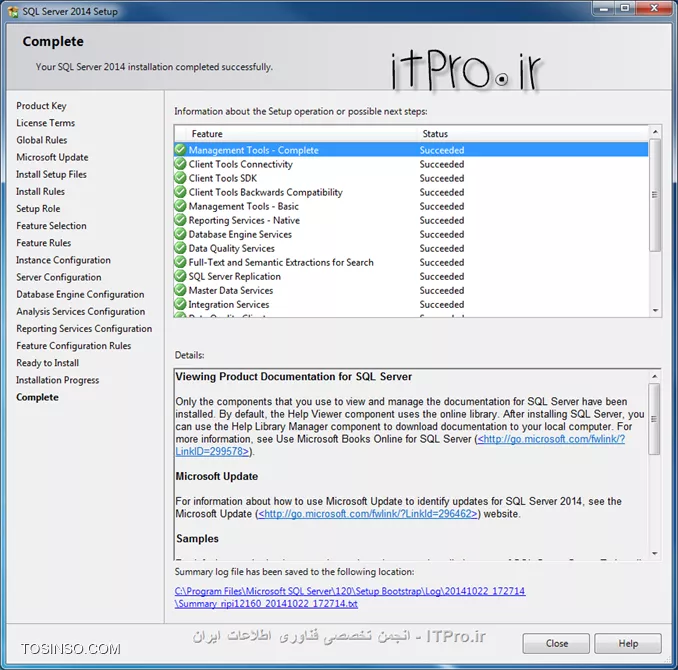Select the Master Data Services row
The height and width of the screenshot is (670, 678).
click(x=411, y=290)
